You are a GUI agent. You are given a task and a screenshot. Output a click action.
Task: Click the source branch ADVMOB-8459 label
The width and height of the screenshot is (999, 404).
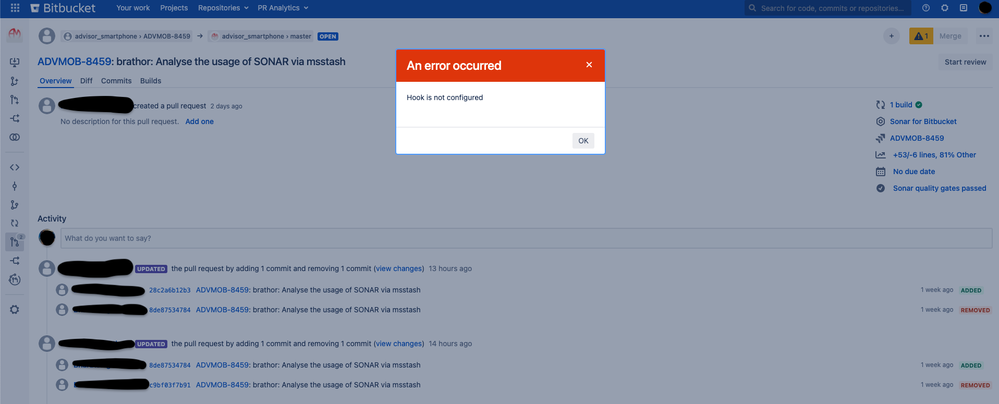(x=127, y=36)
